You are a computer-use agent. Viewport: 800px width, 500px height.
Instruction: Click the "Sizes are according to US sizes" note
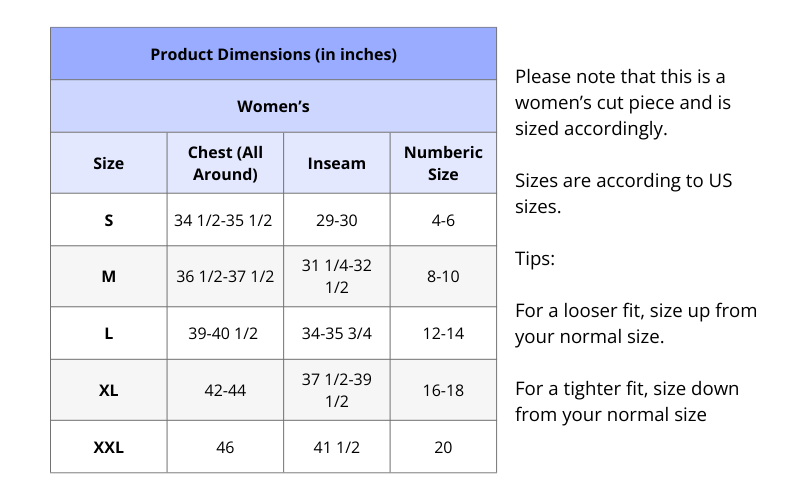623,194
